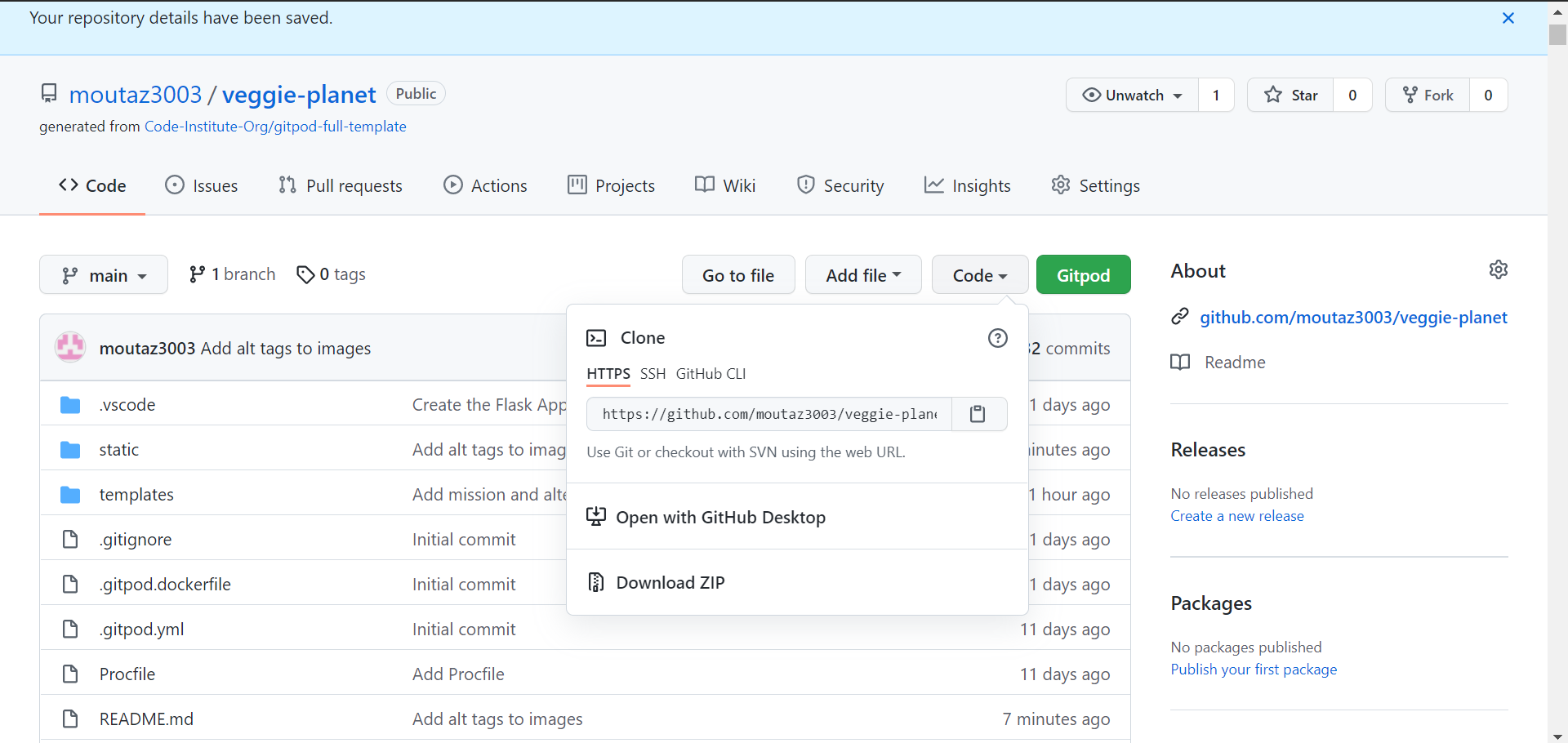Launch the green Gitpod button
Viewport: 1568px width, 743px height.
pos(1083,275)
